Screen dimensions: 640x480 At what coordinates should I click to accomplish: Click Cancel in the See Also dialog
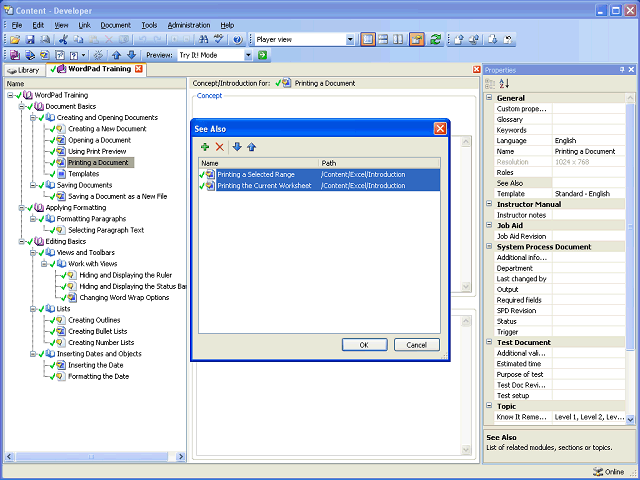pos(416,345)
